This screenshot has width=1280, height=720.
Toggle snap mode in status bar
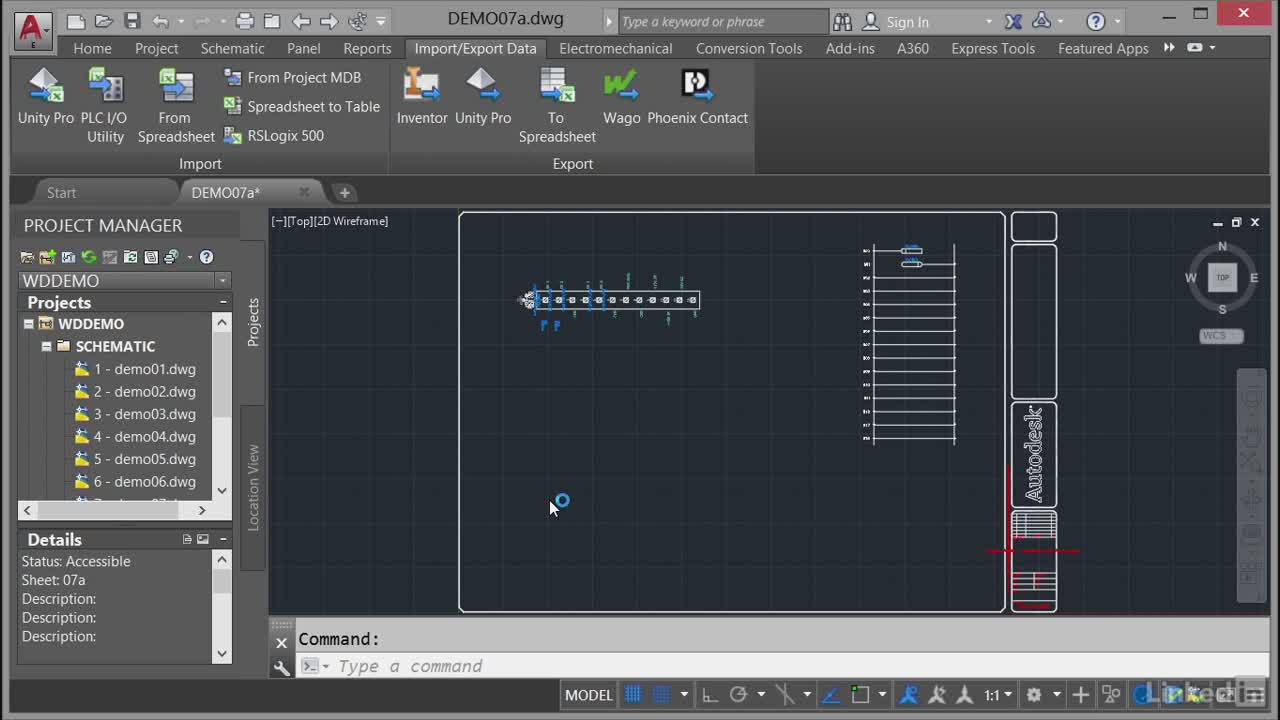click(661, 694)
